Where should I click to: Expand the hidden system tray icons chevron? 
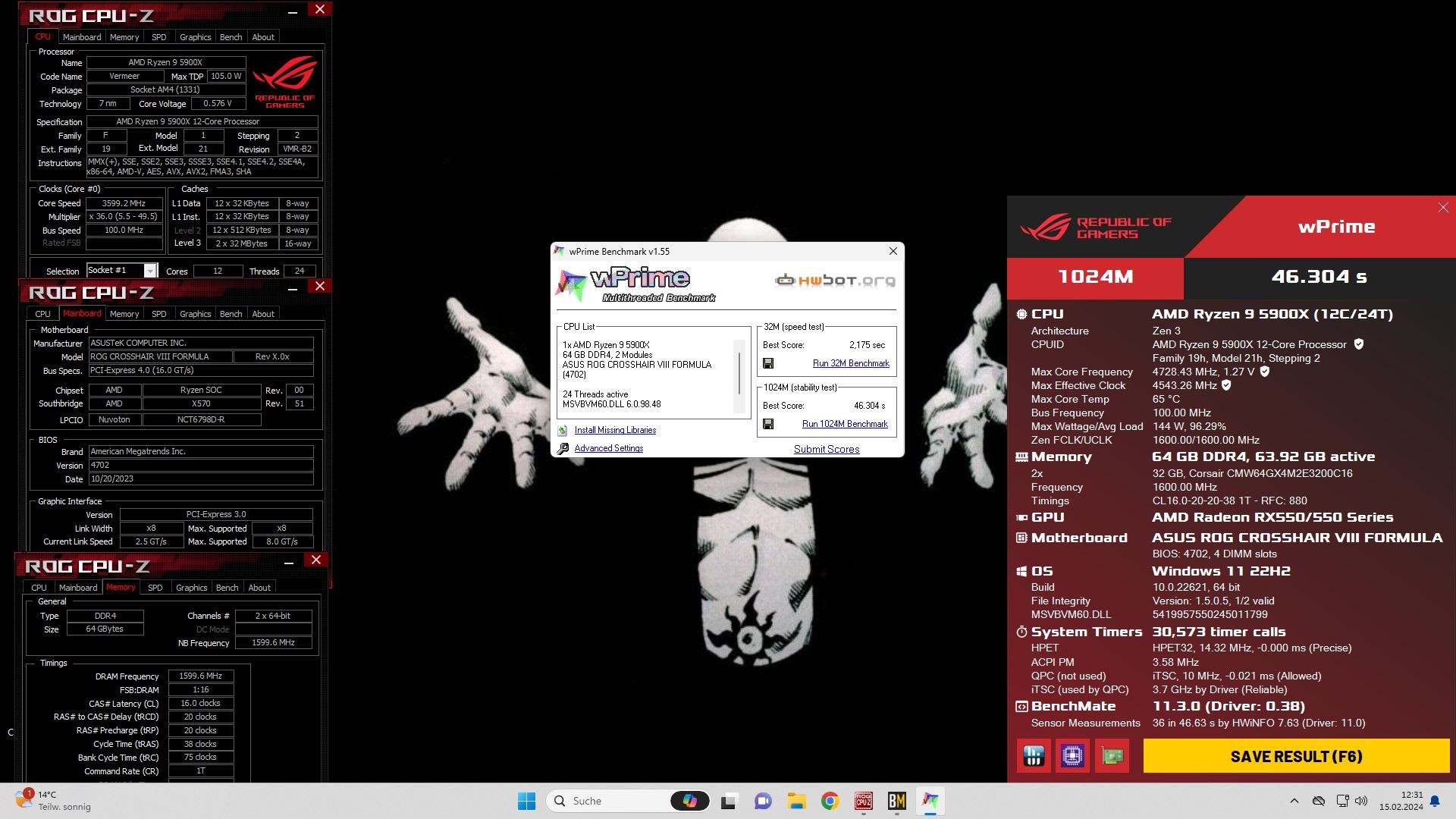[1294, 801]
